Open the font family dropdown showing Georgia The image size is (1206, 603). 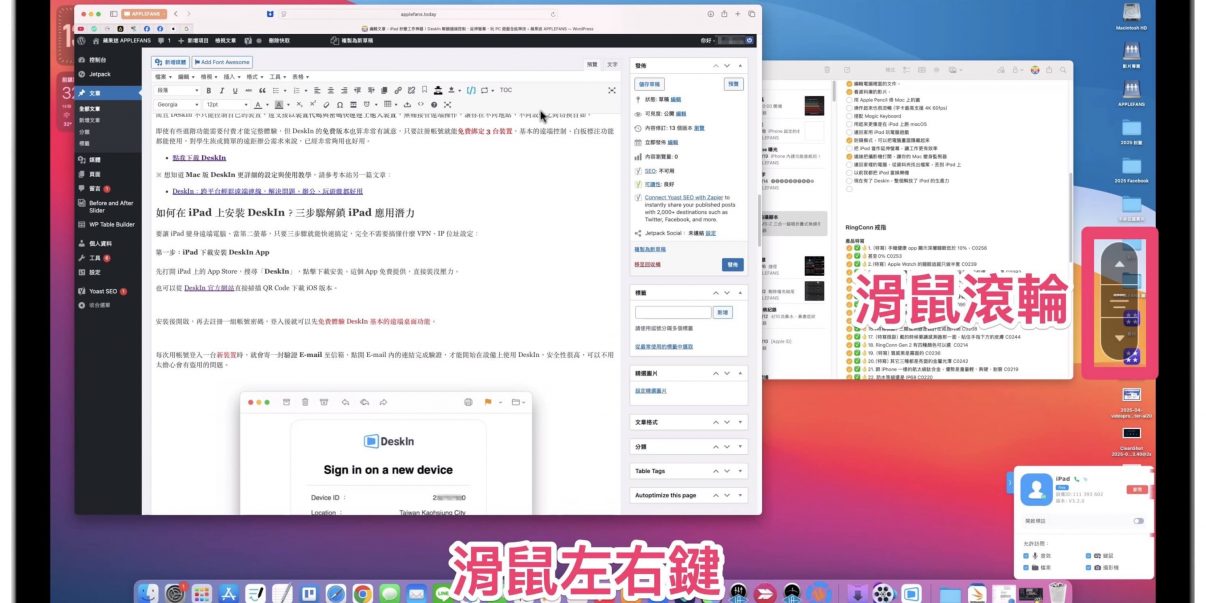[x=176, y=104]
